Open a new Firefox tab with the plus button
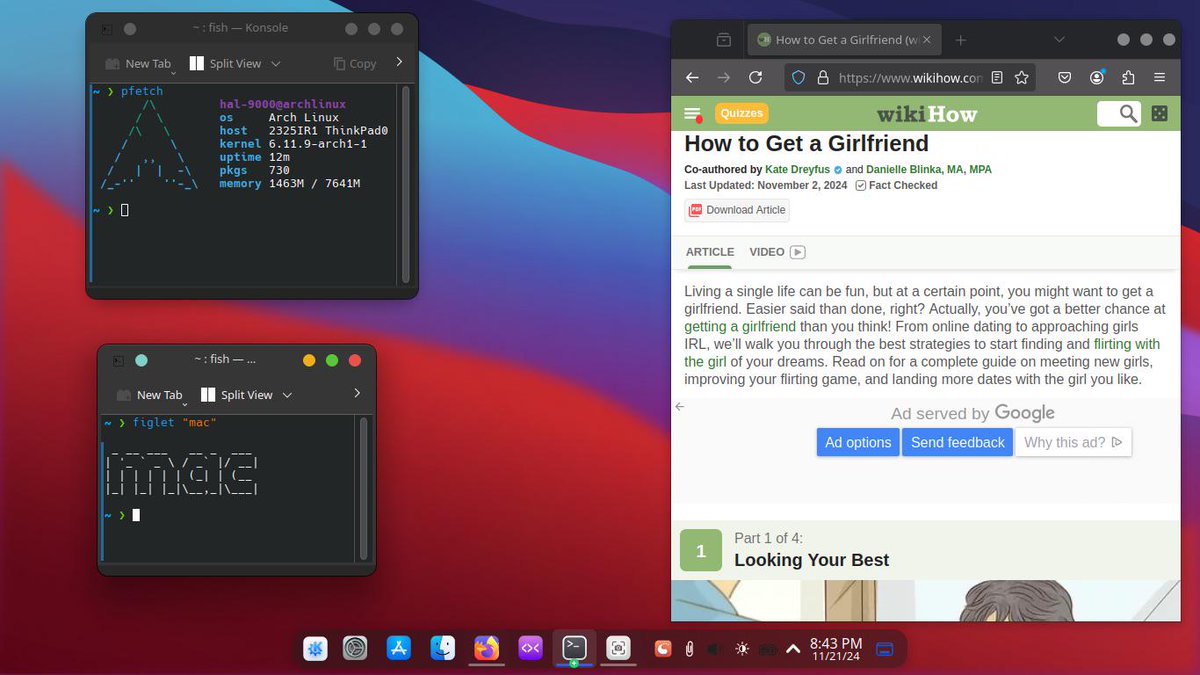Viewport: 1200px width, 675px height. (x=960, y=40)
